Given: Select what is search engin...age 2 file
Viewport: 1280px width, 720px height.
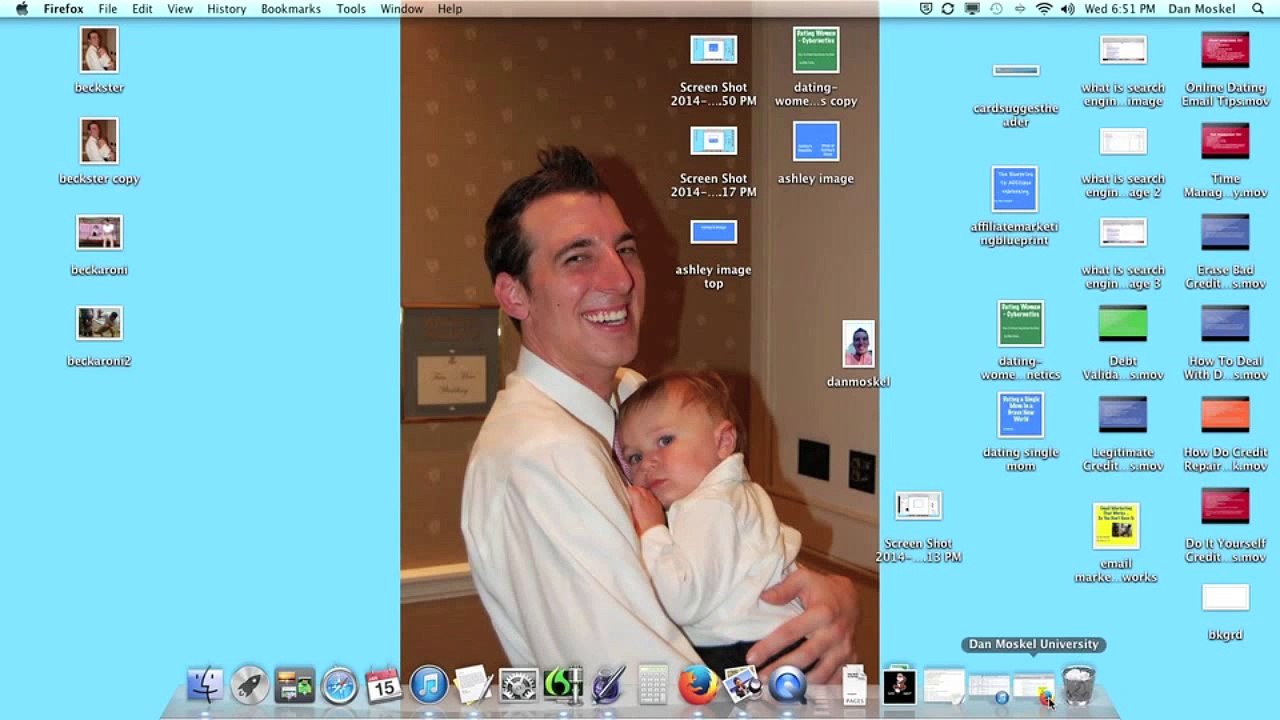Looking at the screenshot, I should [1123, 141].
